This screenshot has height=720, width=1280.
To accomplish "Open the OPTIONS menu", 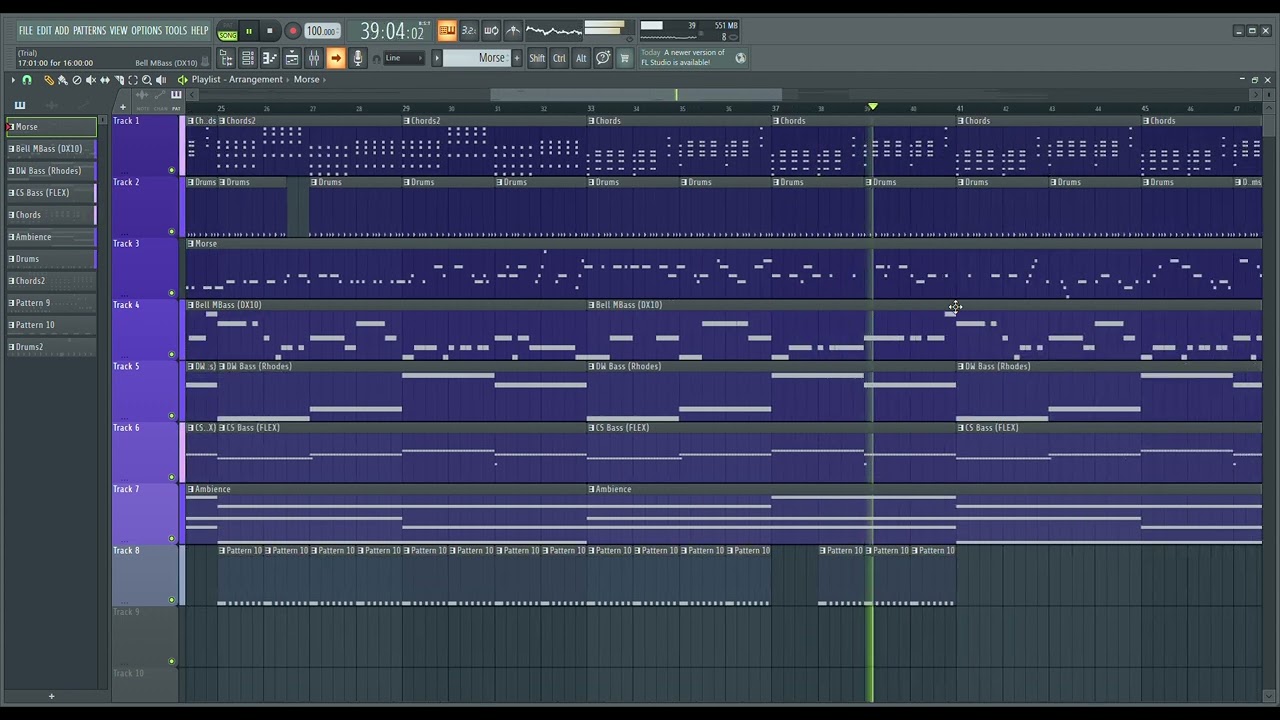I will (x=146, y=31).
